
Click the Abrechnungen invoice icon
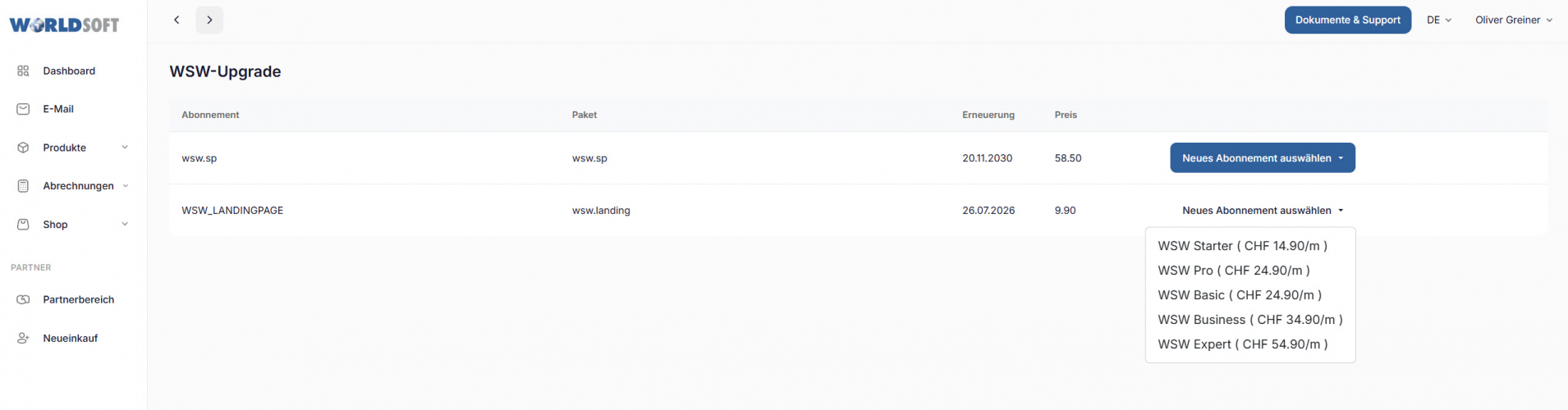(23, 186)
